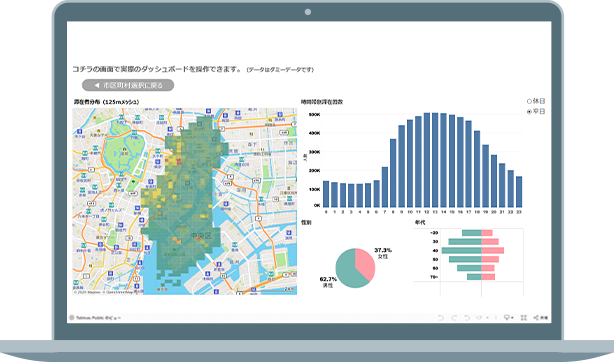
Task: Click the pink female bar for age 40
Action: pyautogui.click(x=493, y=250)
